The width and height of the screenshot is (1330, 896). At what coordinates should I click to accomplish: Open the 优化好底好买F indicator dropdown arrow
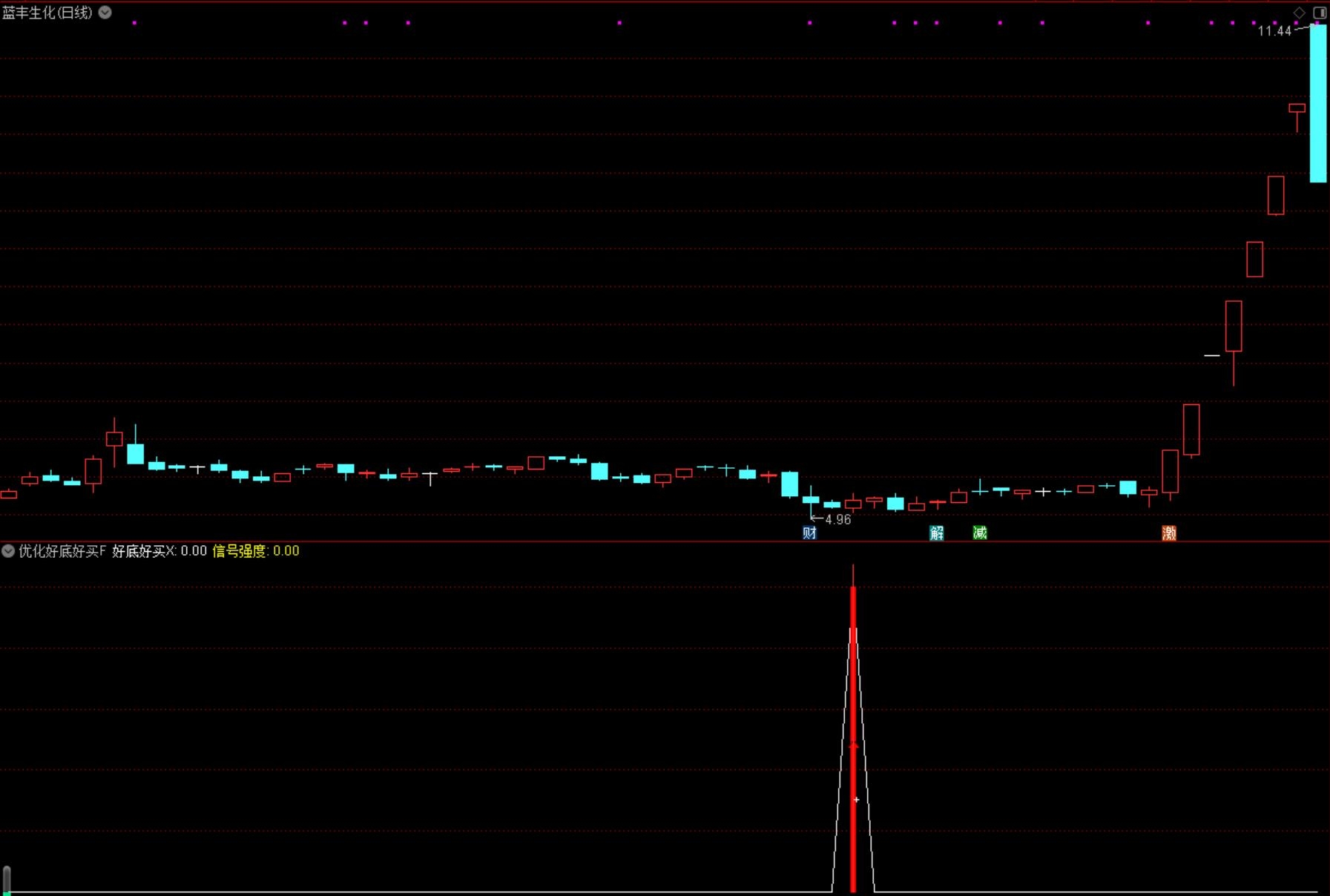[8, 551]
